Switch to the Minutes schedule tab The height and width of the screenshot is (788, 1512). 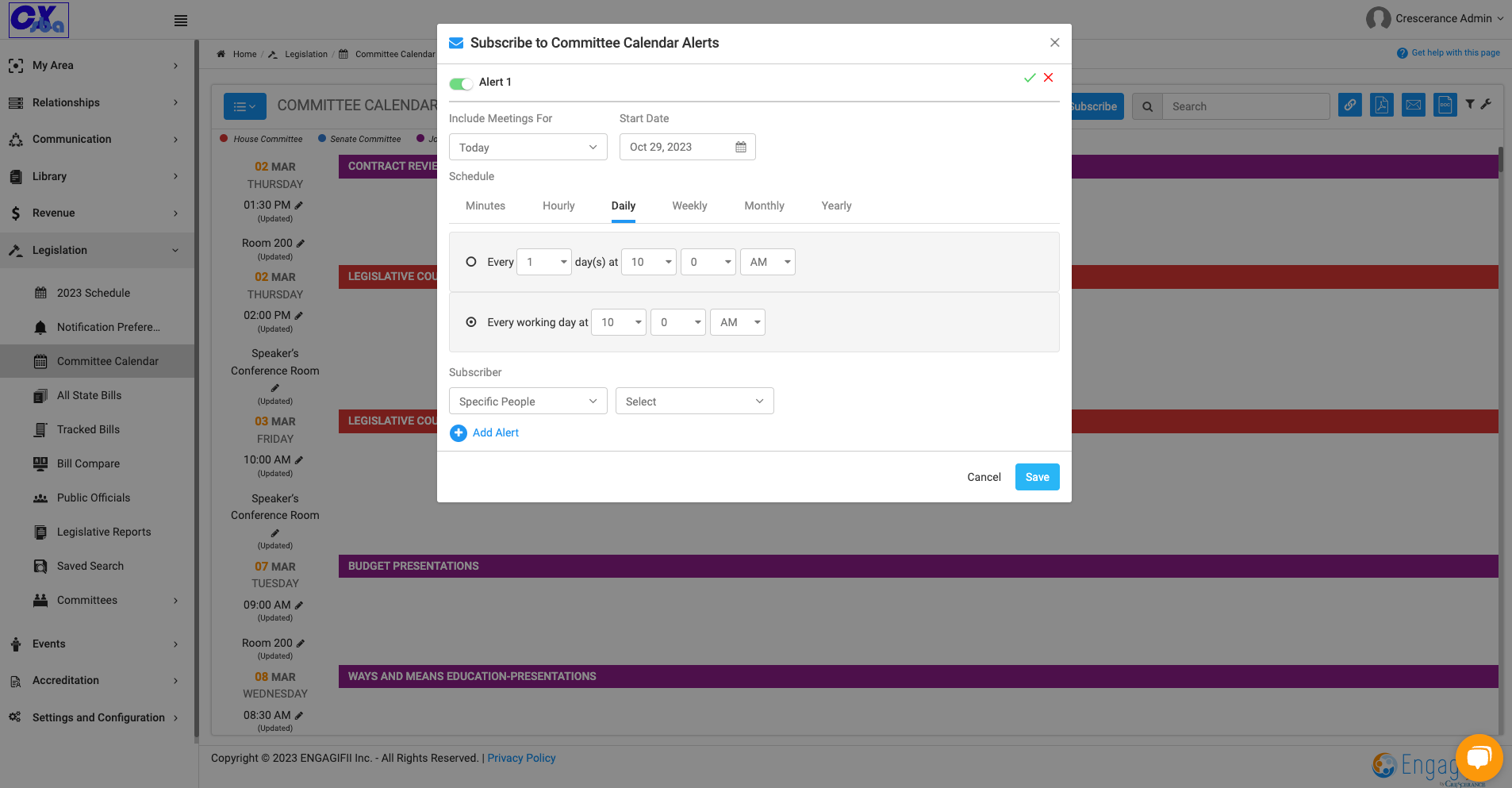(x=485, y=206)
